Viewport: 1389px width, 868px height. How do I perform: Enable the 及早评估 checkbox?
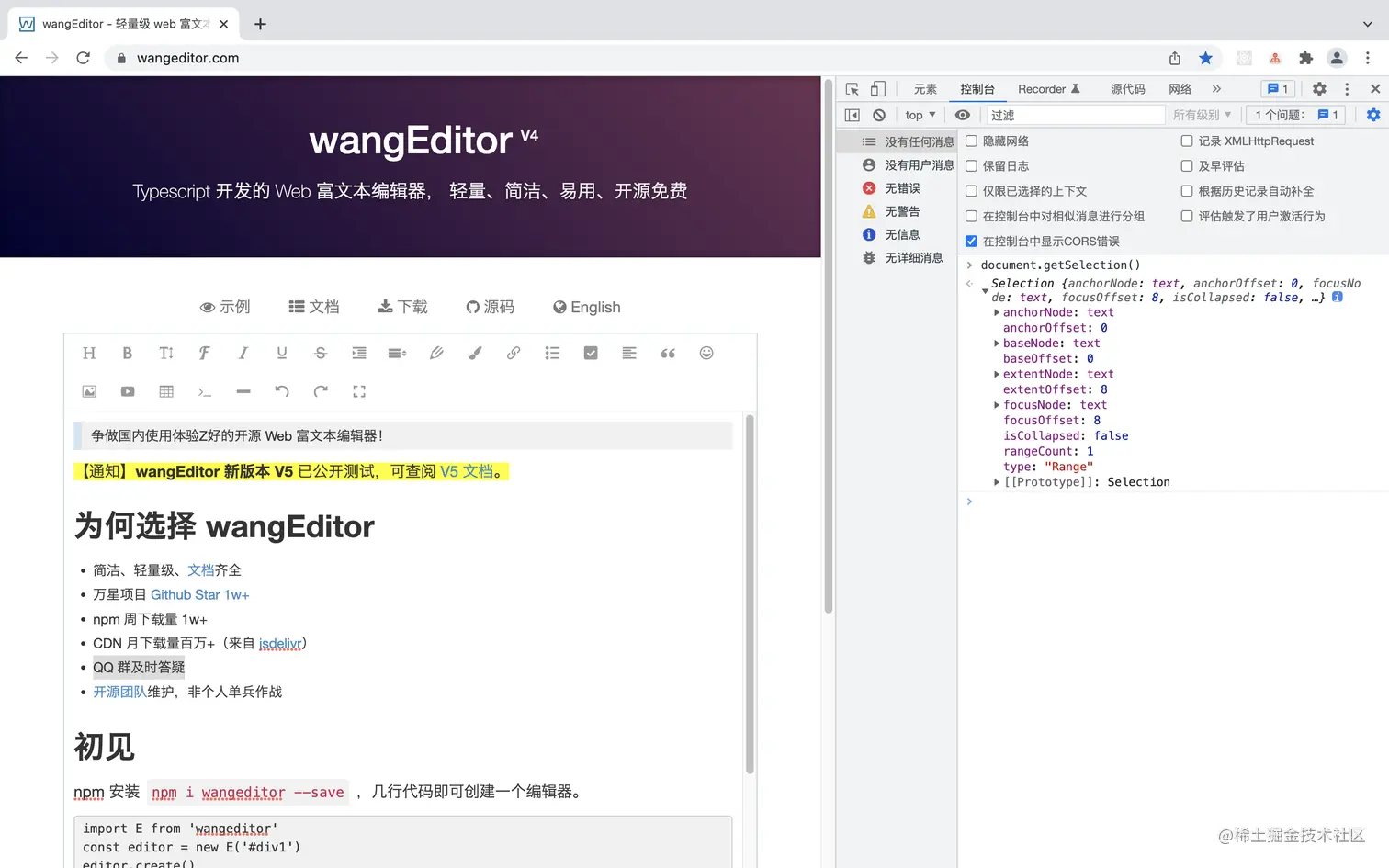(1187, 166)
